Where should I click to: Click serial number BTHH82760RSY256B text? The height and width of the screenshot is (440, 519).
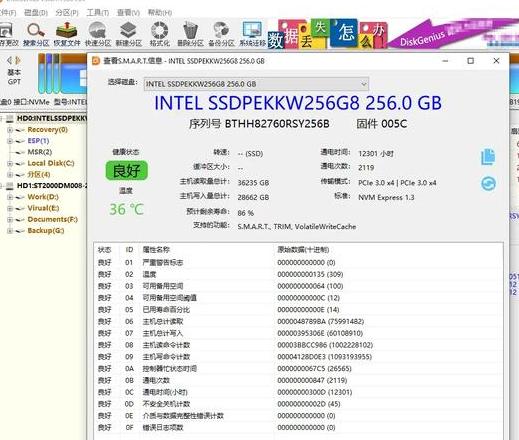click(277, 124)
